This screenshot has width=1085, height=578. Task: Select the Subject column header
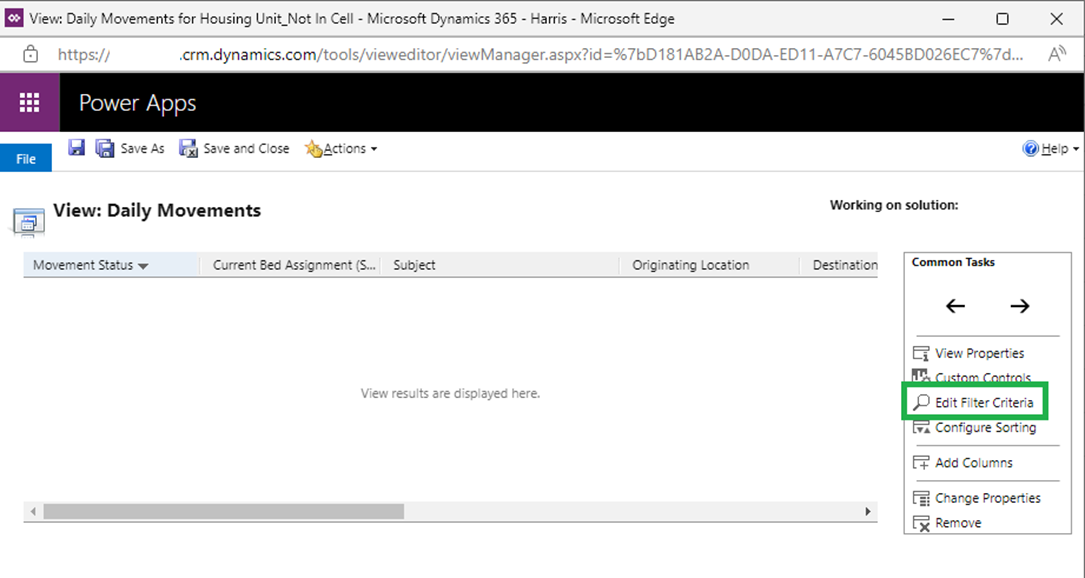pyautogui.click(x=500, y=265)
